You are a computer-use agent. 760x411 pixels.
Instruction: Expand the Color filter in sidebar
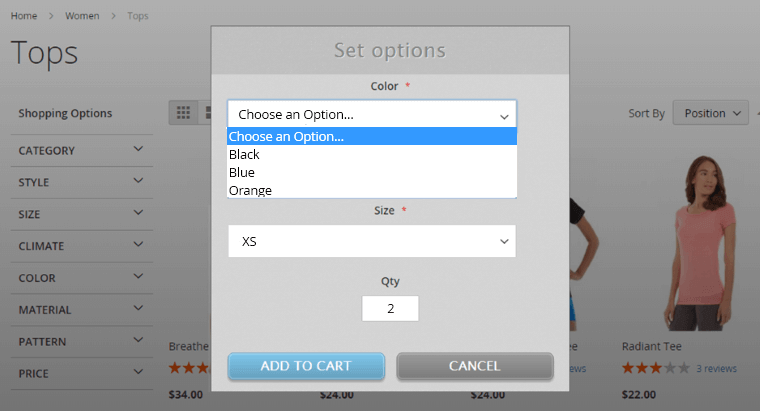(x=81, y=278)
